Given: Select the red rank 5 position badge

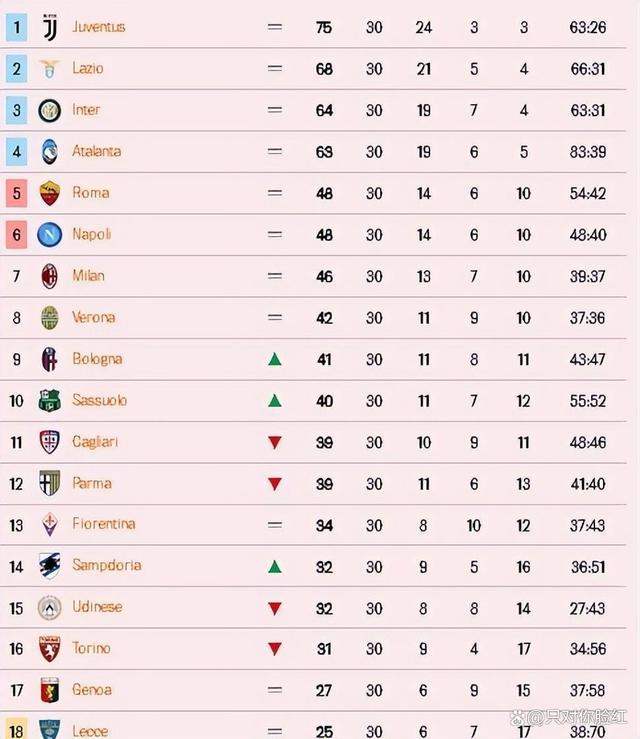Looking at the screenshot, I should (x=16, y=193).
